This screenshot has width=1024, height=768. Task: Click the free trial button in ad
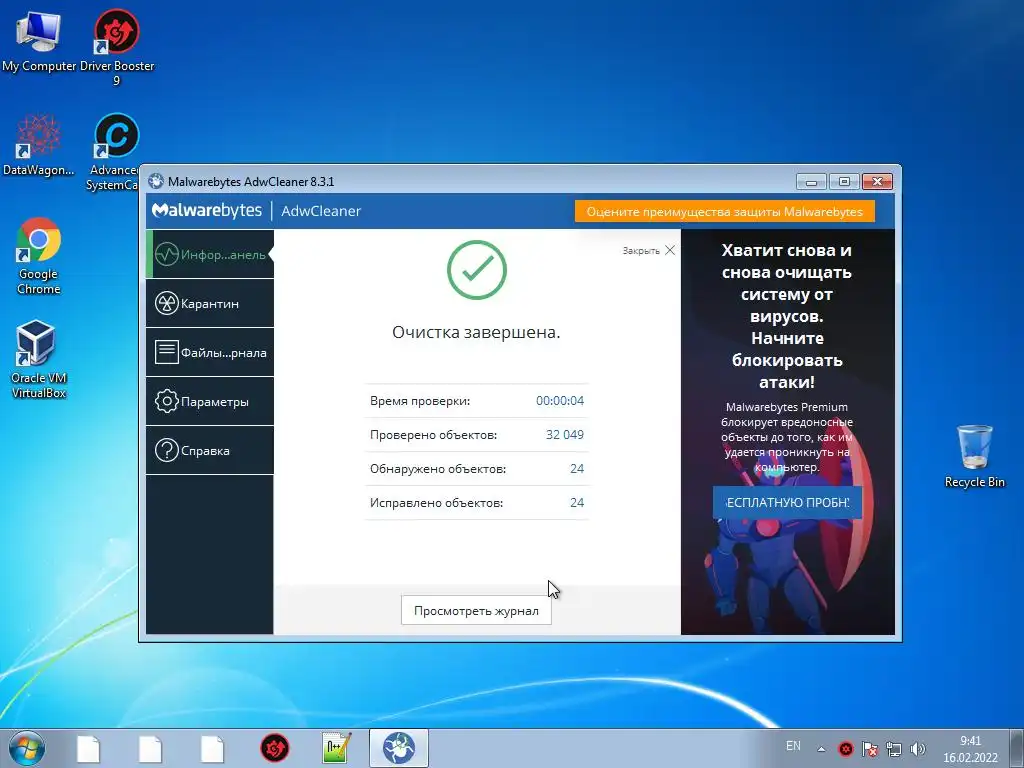click(787, 502)
